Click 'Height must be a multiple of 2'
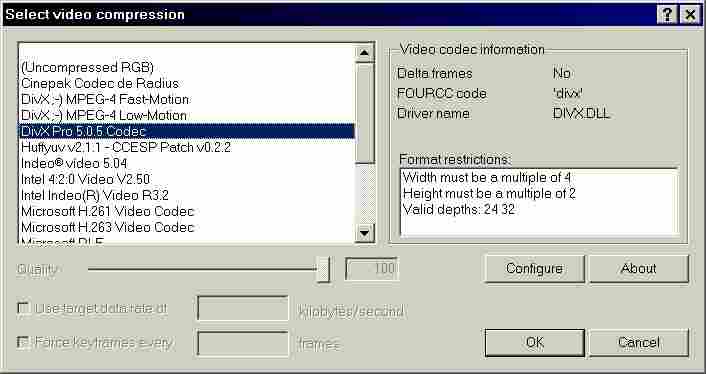The height and width of the screenshot is (374, 706). (x=489, y=194)
